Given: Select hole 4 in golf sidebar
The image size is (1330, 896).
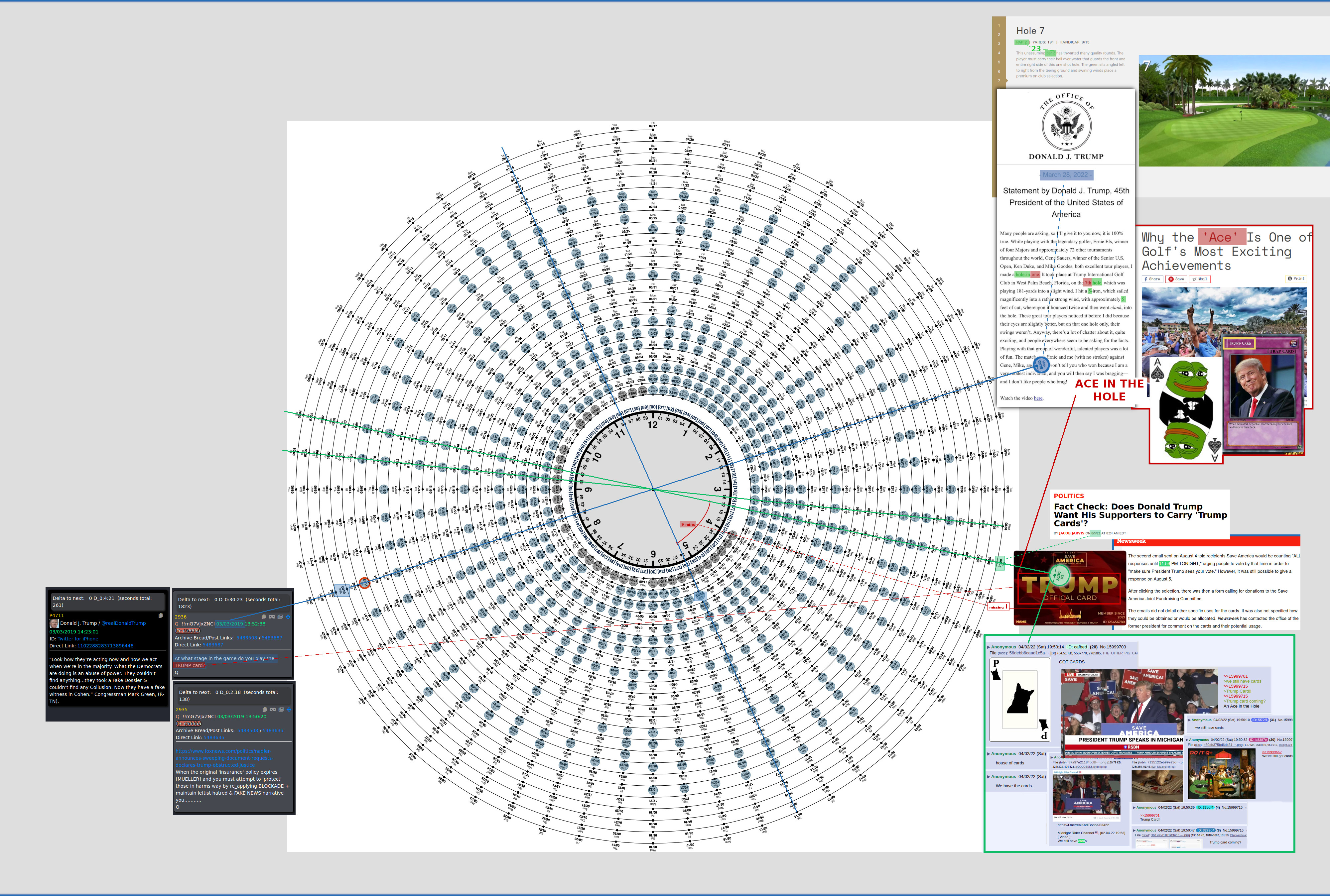Looking at the screenshot, I should [999, 53].
